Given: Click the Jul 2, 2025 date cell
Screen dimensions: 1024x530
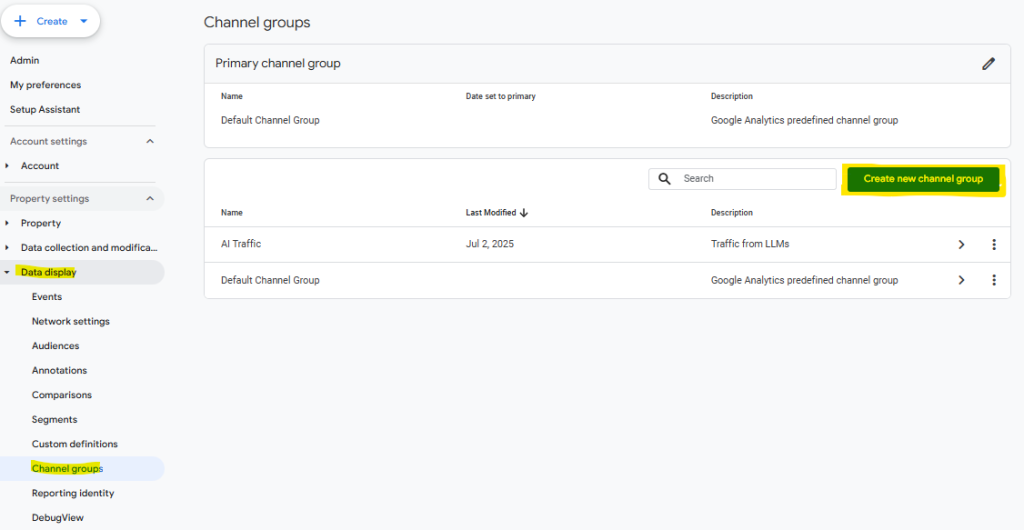Looking at the screenshot, I should tap(490, 244).
